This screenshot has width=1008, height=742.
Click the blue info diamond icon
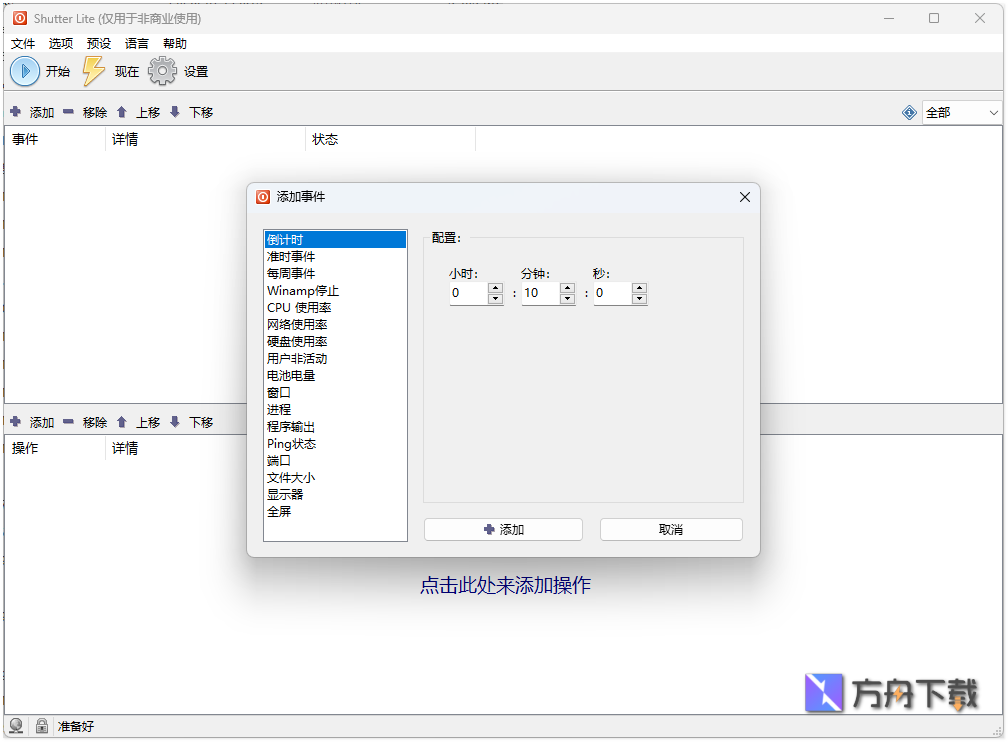[908, 112]
